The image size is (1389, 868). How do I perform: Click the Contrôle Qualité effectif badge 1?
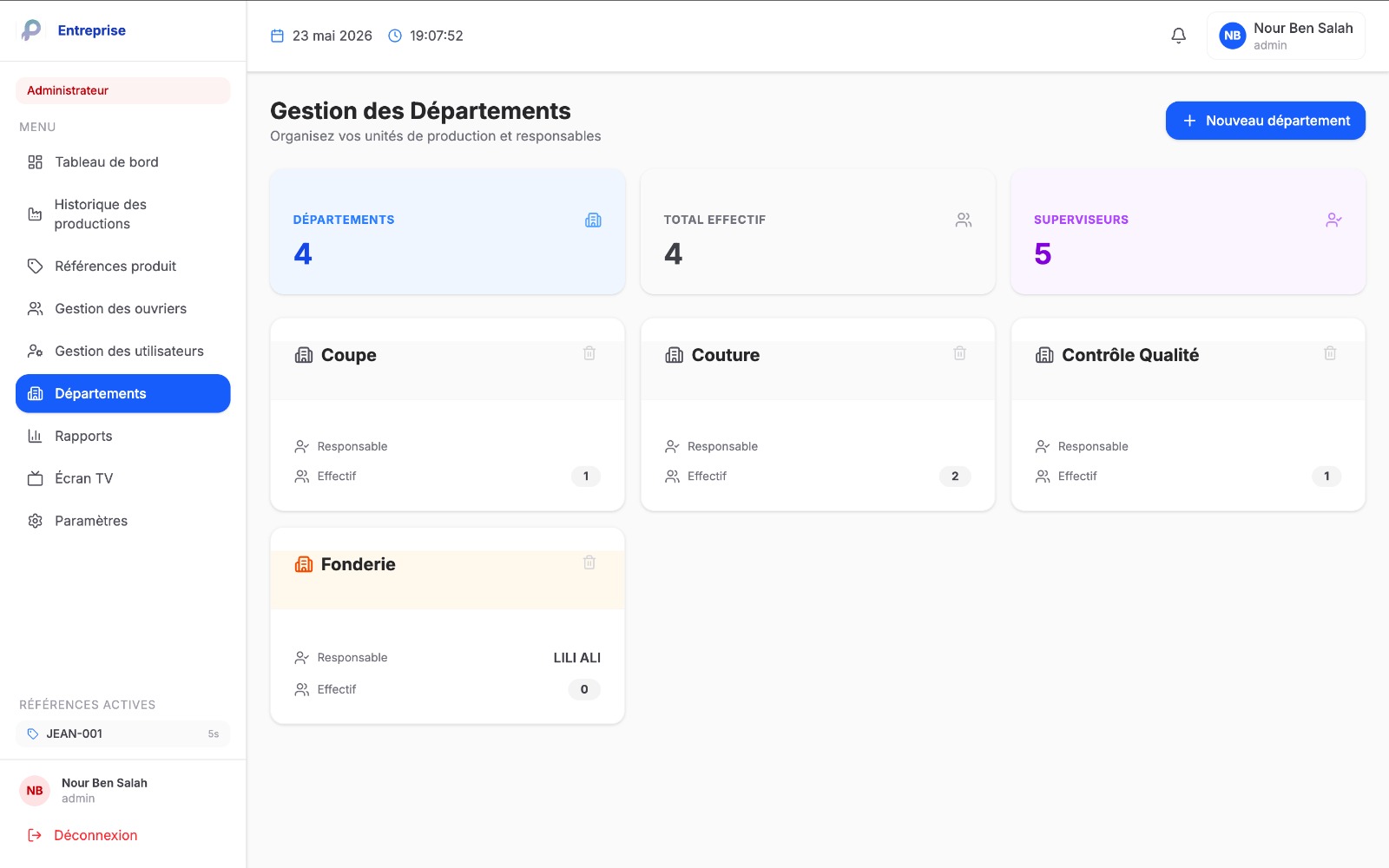point(1326,477)
